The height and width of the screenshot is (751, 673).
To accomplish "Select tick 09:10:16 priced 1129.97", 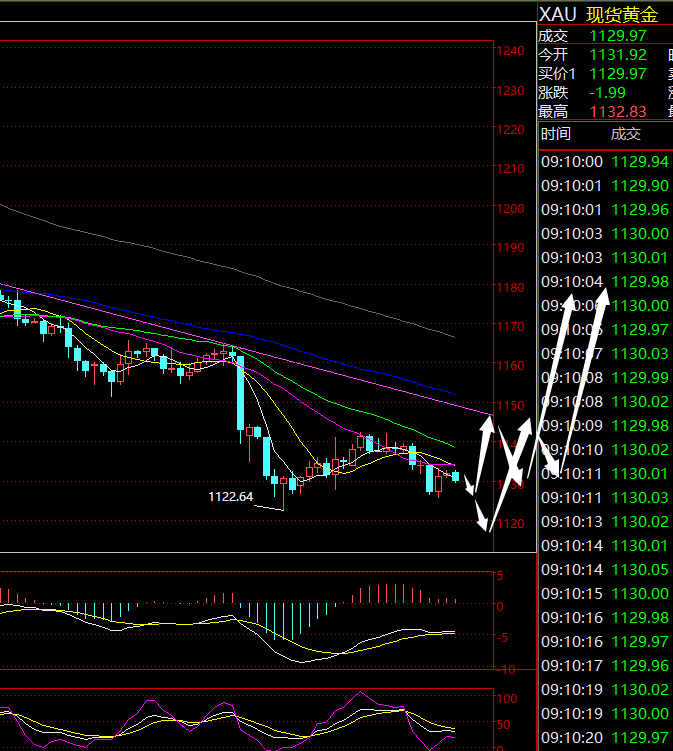I will [605, 642].
